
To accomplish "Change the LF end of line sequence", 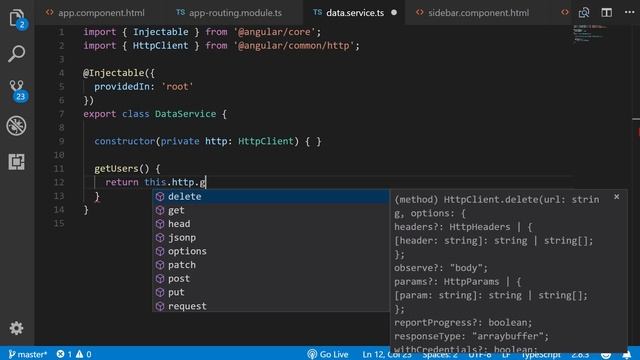I will (506, 354).
